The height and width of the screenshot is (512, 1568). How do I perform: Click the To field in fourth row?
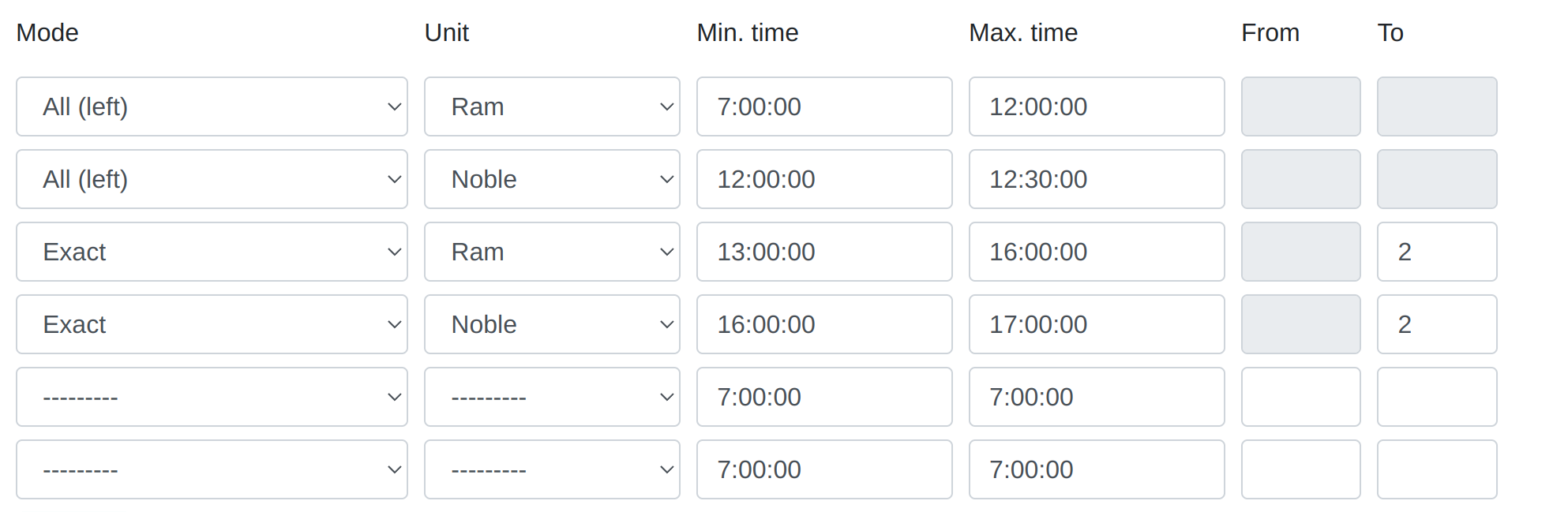coord(1437,324)
